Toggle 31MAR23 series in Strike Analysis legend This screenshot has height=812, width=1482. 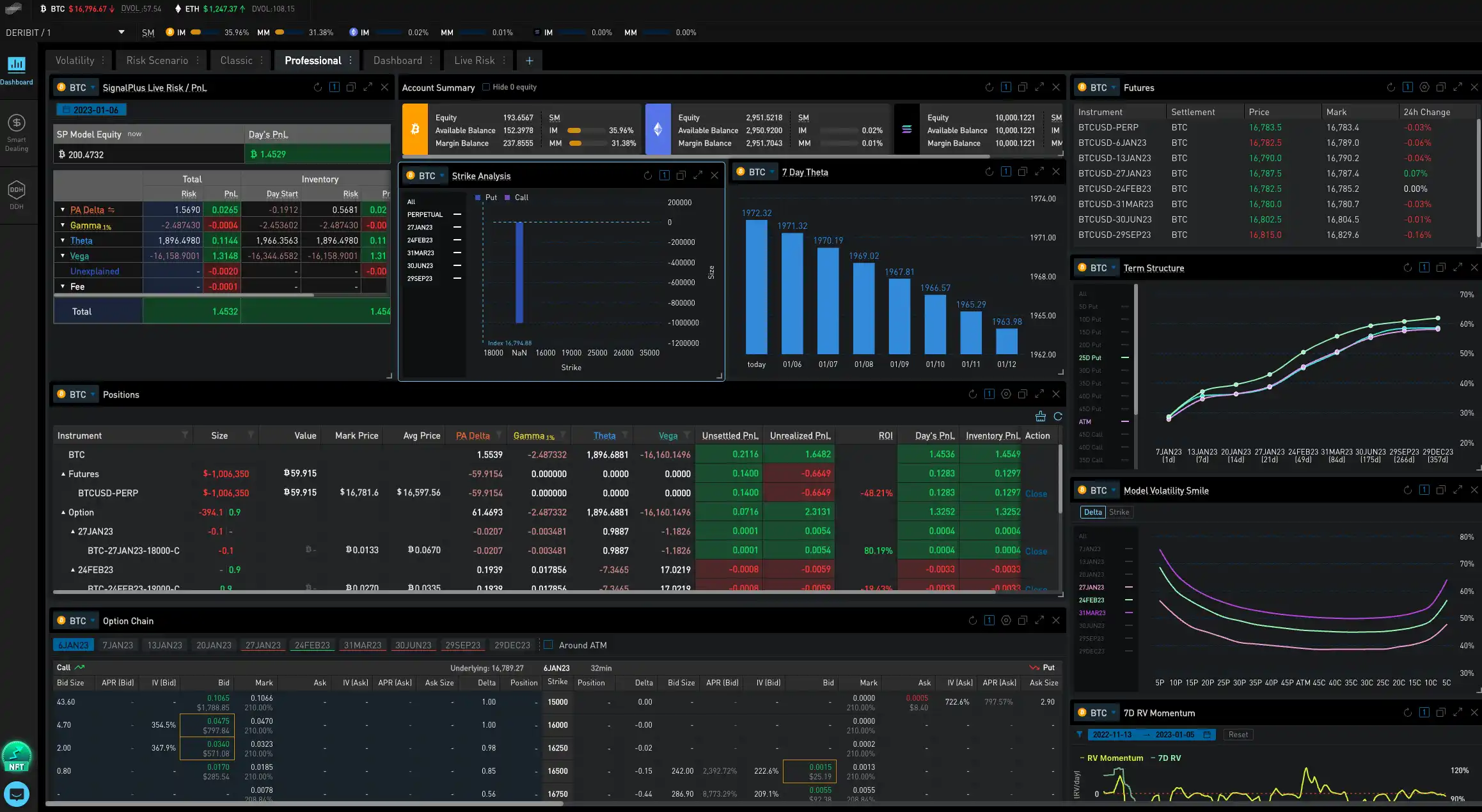[434, 253]
